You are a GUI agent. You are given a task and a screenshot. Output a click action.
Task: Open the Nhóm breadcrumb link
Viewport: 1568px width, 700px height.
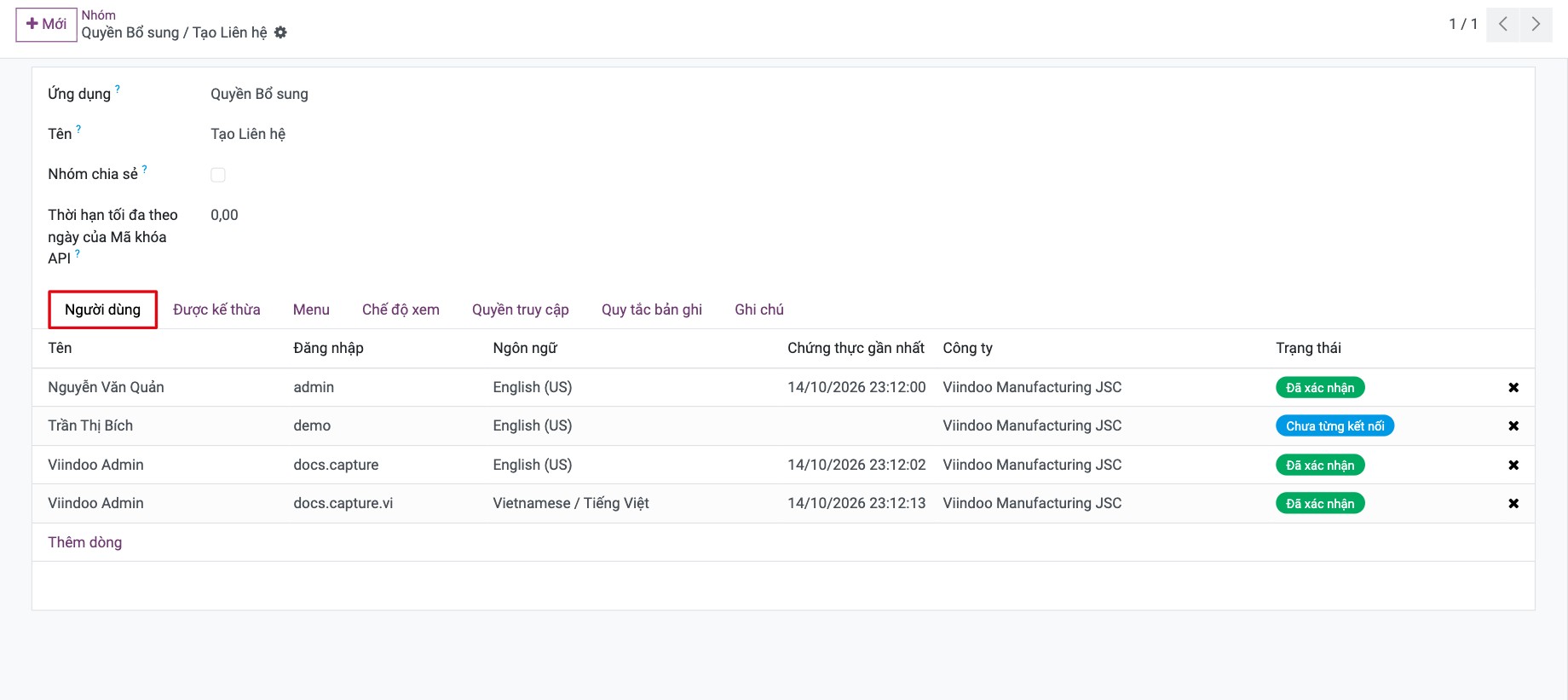click(99, 15)
